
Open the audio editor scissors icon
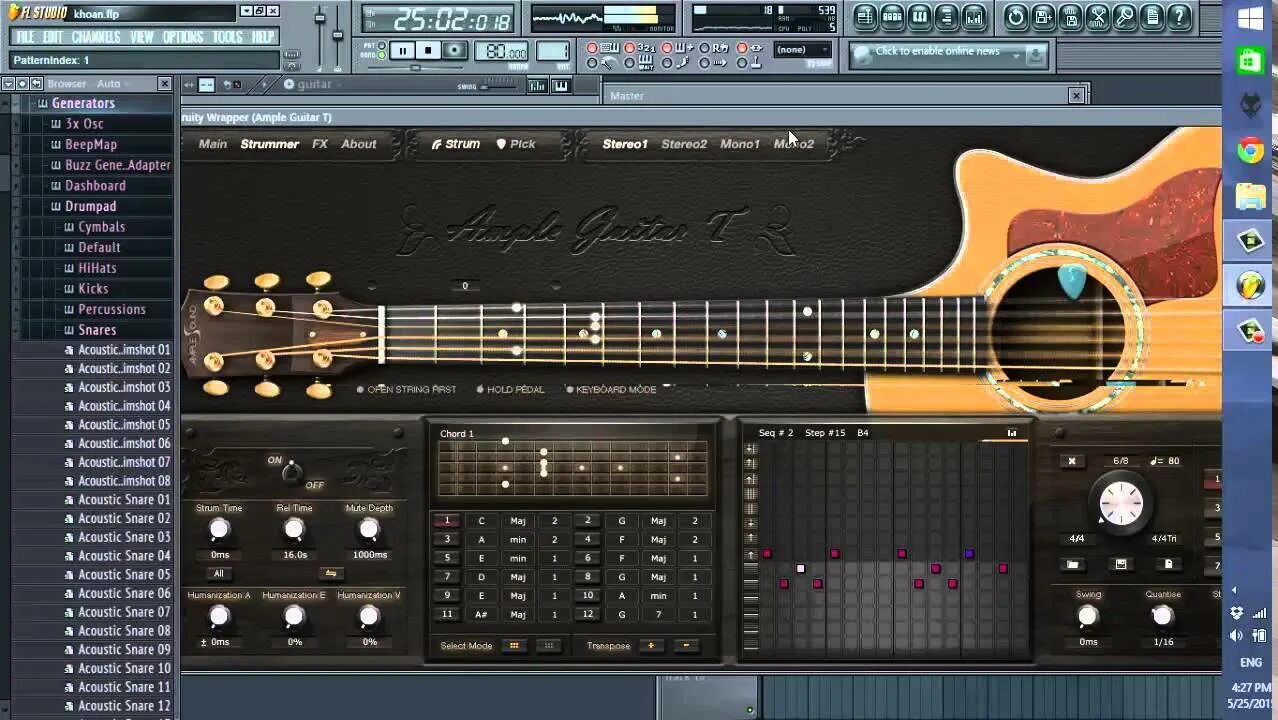pyautogui.click(x=1097, y=16)
